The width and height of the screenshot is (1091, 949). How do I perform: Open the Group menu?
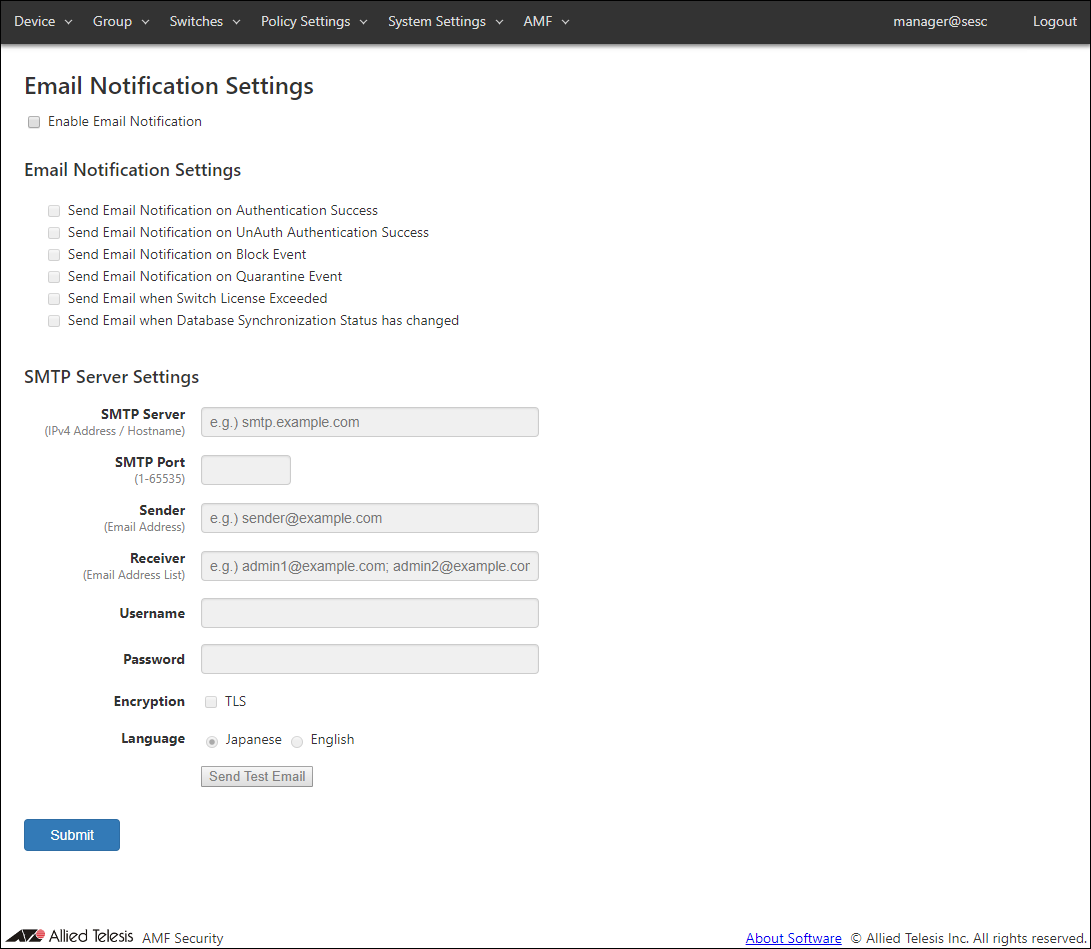[x=121, y=21]
